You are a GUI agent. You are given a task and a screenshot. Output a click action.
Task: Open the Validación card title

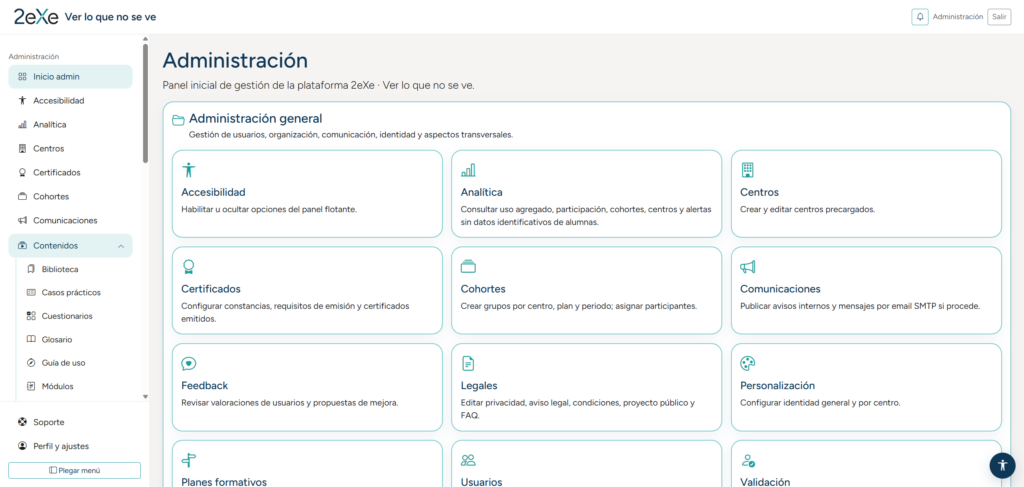pyautogui.click(x=765, y=482)
